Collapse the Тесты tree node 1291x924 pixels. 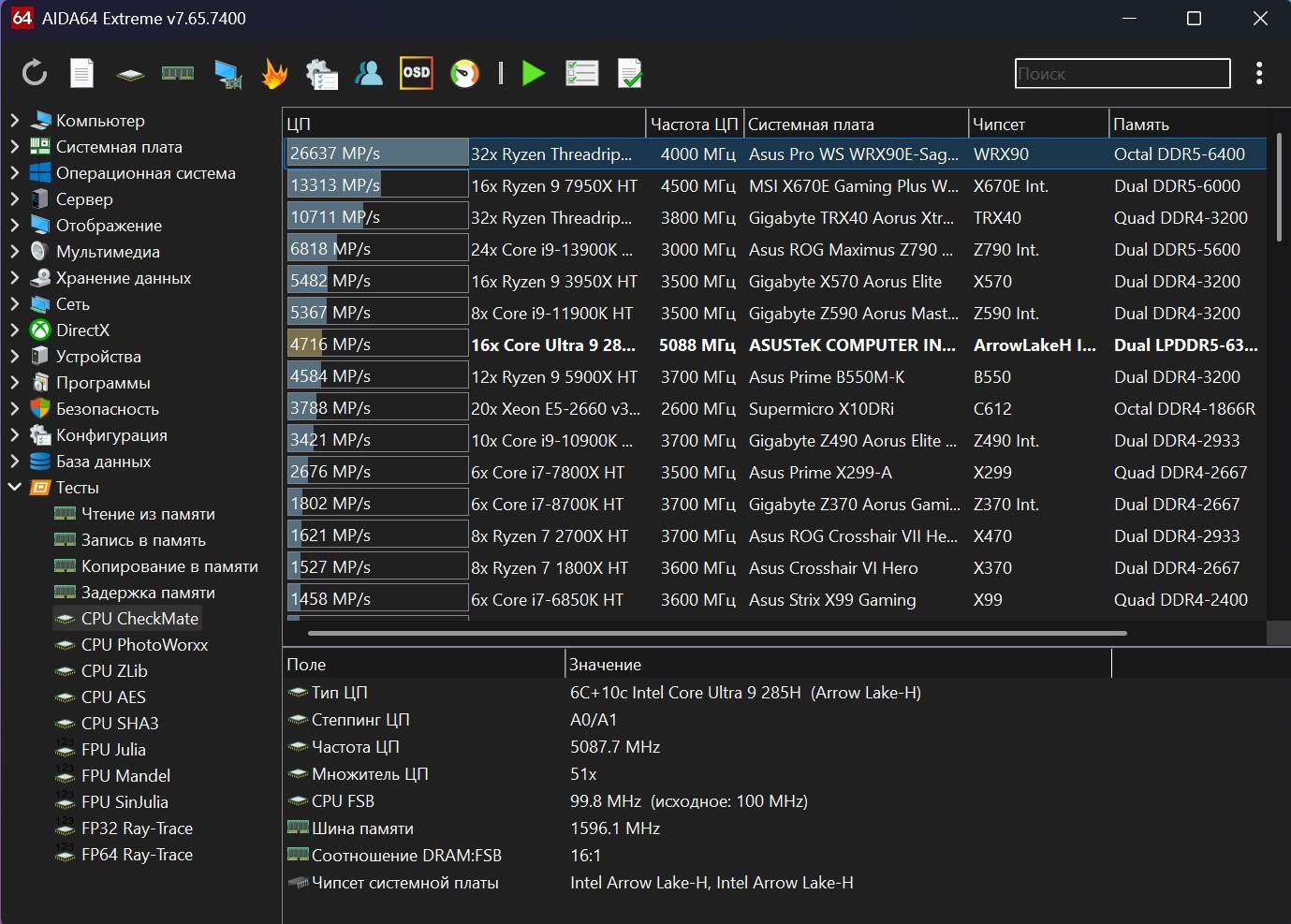tap(14, 488)
